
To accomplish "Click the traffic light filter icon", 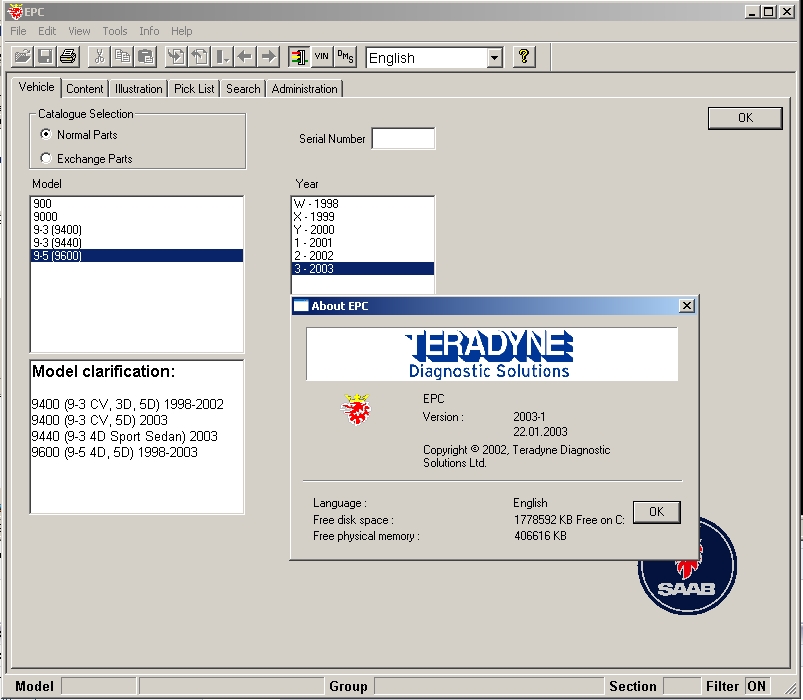I will 298,57.
